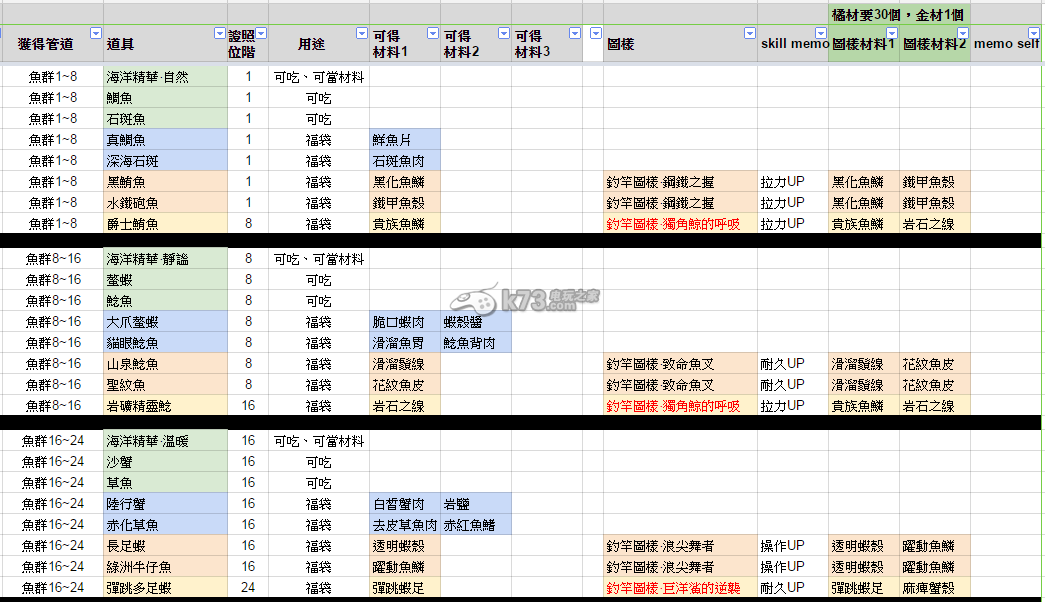Open the 可得材料3 filter dropdown

pos(575,33)
